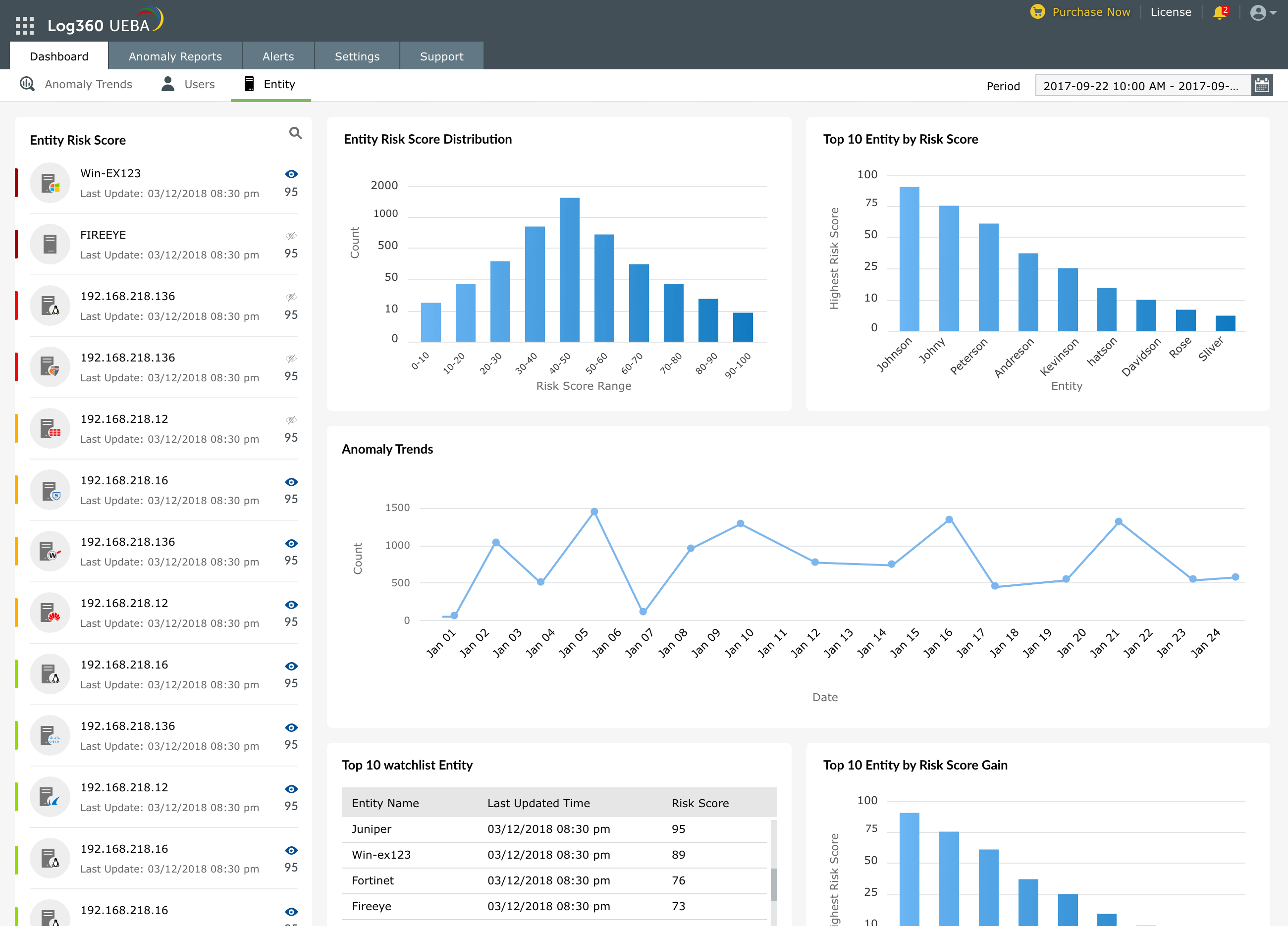Toggle watchlist eye for Win-EX123
The image size is (1288, 926).
click(291, 174)
